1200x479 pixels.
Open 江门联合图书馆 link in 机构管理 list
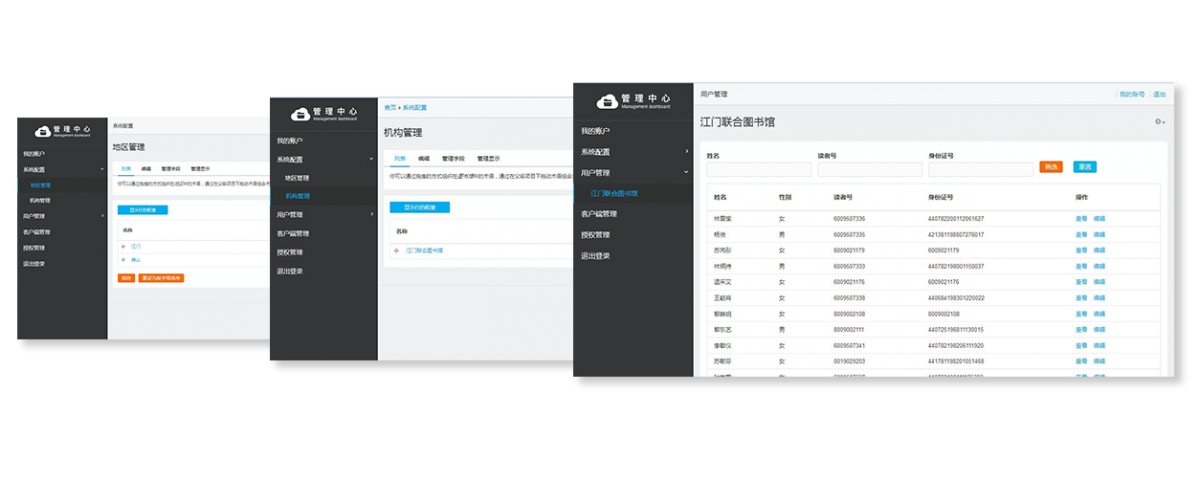[x=423, y=250]
